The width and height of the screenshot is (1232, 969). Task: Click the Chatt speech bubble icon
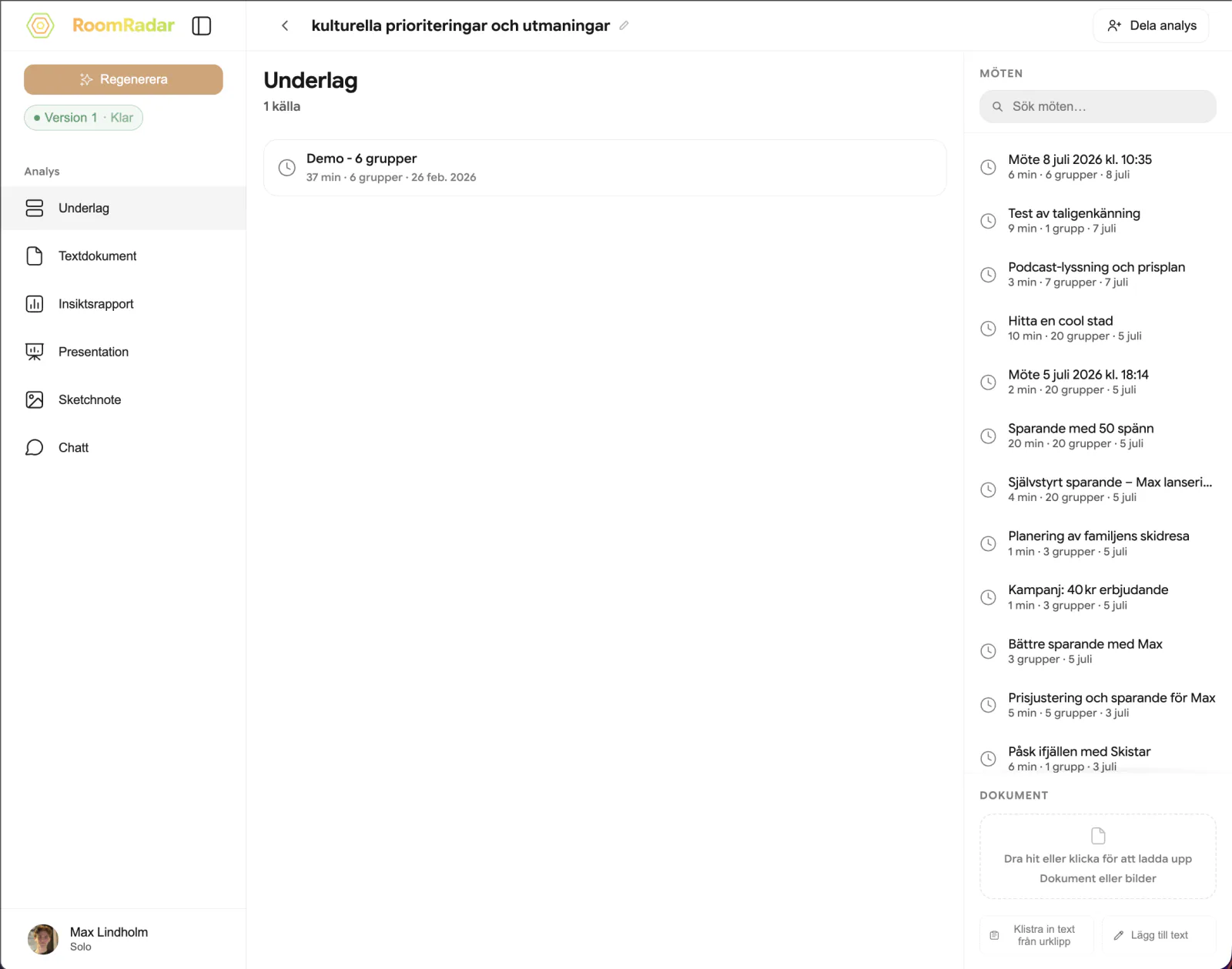[x=35, y=447]
